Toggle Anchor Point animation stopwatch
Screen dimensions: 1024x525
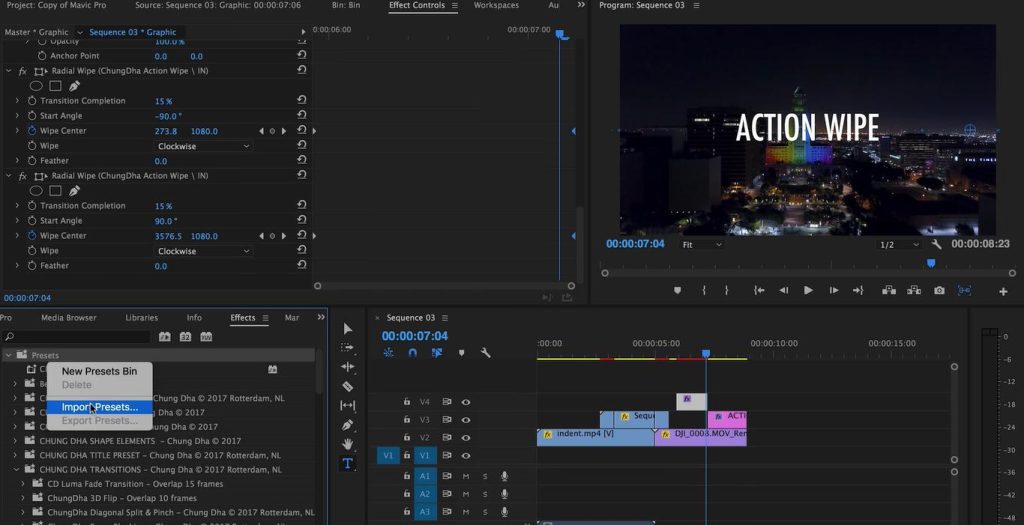(x=42, y=56)
